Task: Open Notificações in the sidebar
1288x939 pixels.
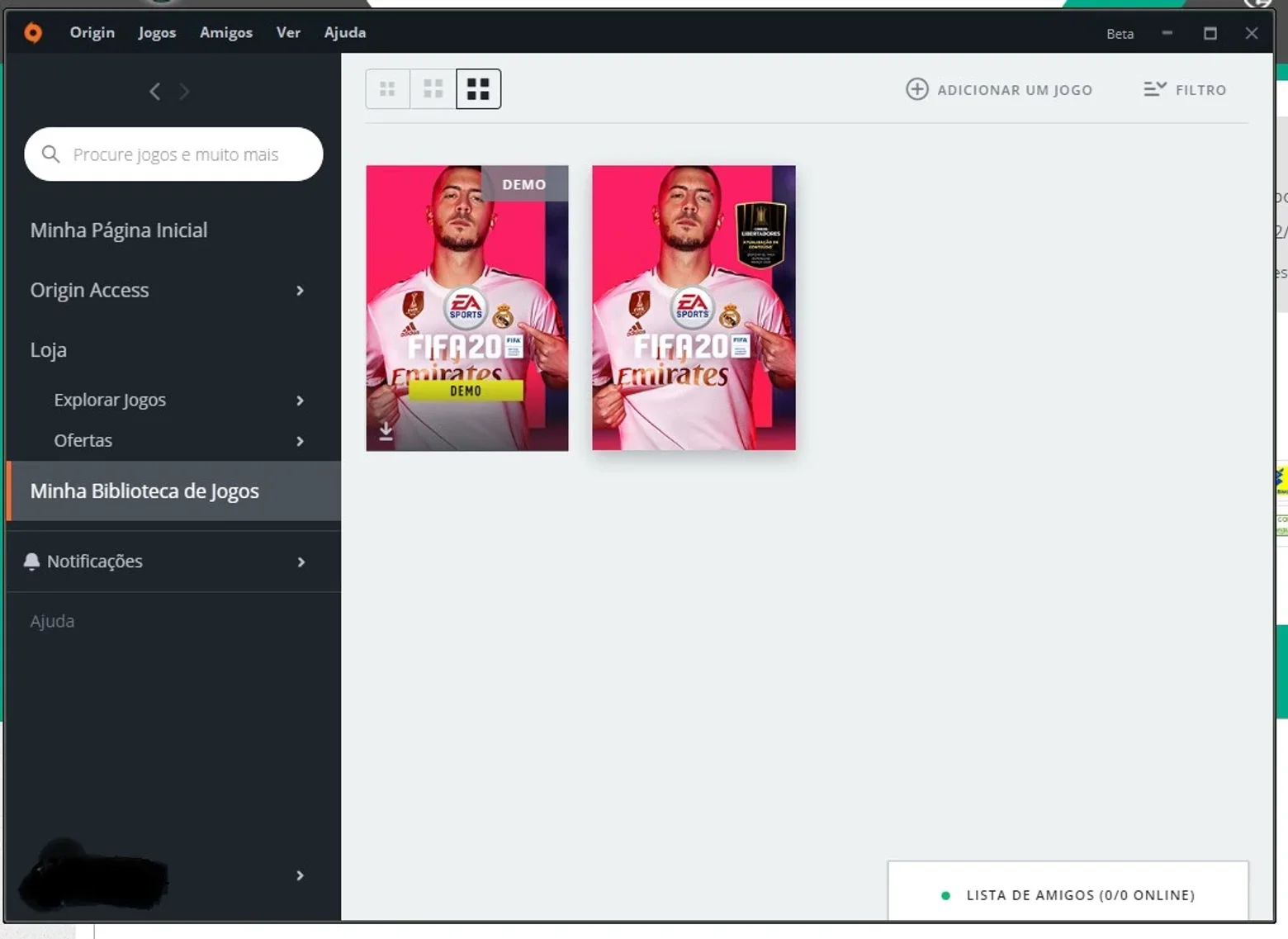Action: tap(95, 562)
